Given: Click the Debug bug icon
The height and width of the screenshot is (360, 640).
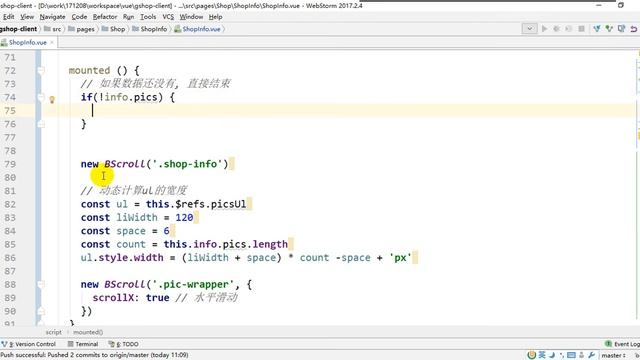Looking at the screenshot, I should point(556,29).
